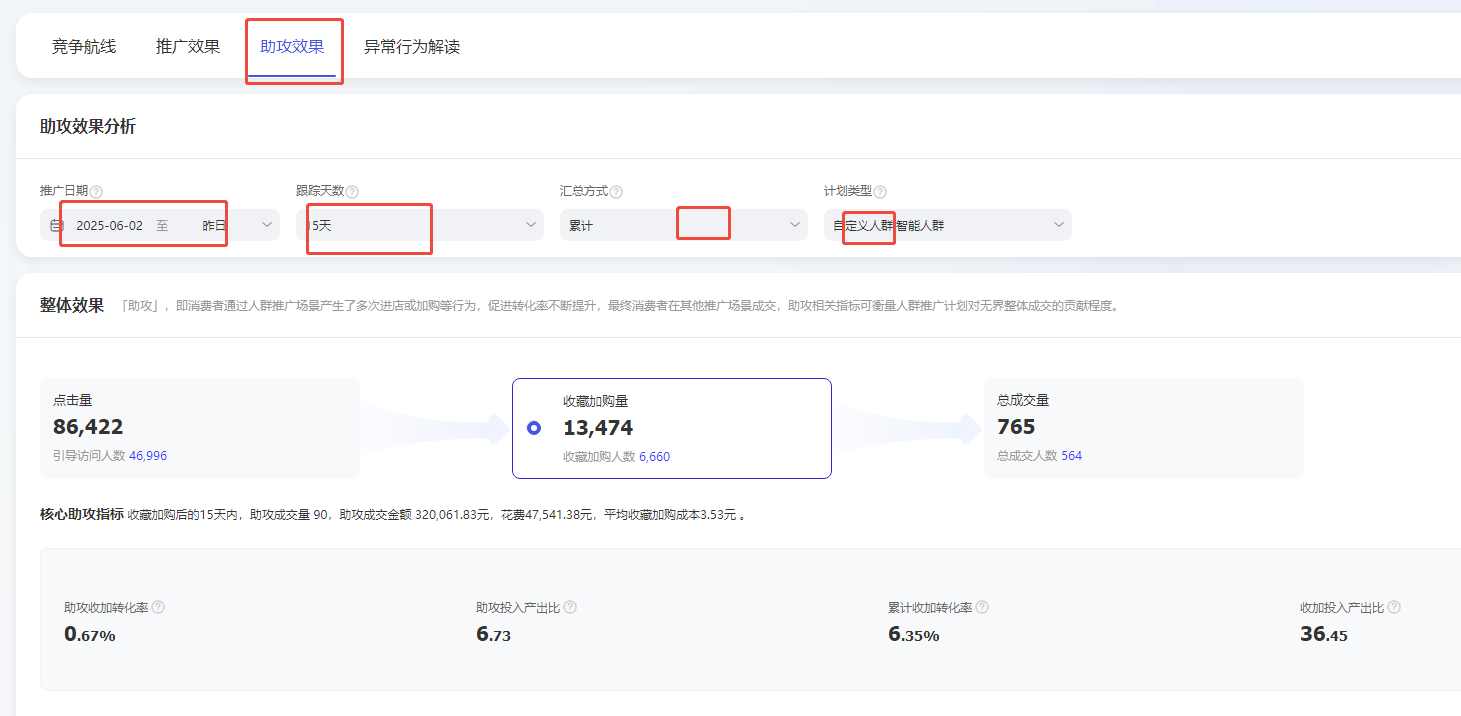
Task: Click help icon beside 累计收加转化率
Action: (982, 607)
